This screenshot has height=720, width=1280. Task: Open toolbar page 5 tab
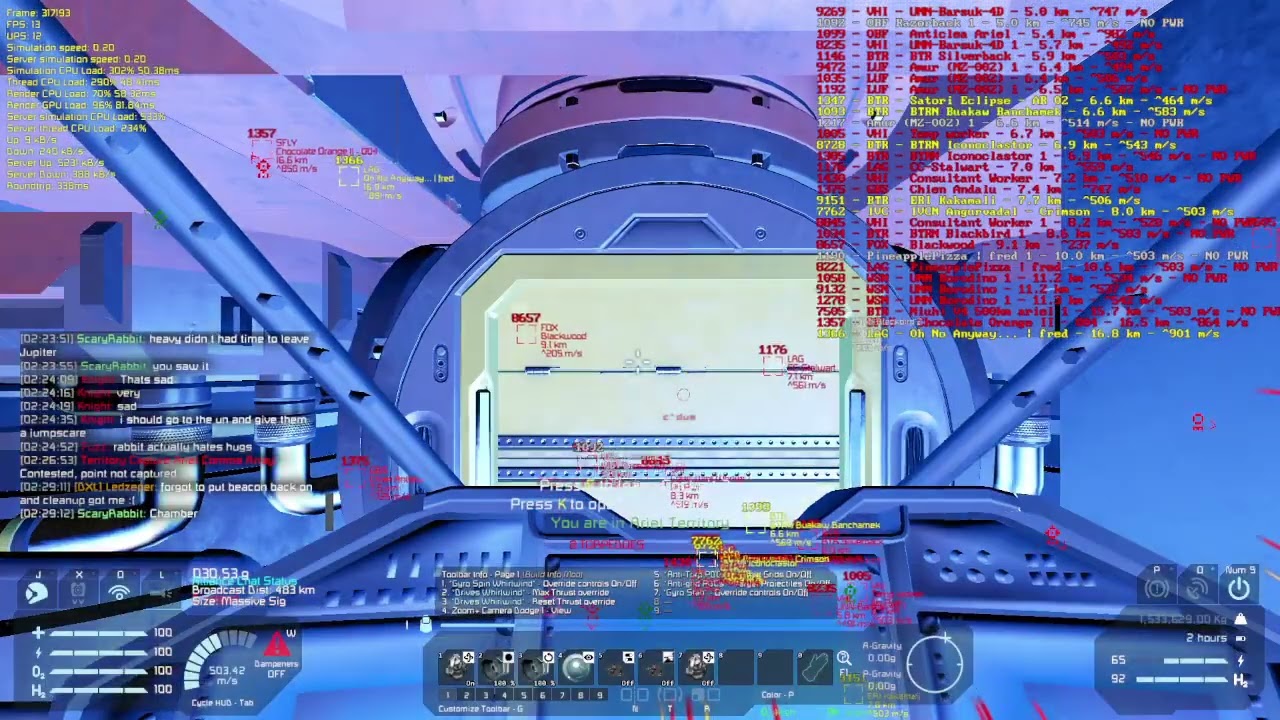[524, 695]
